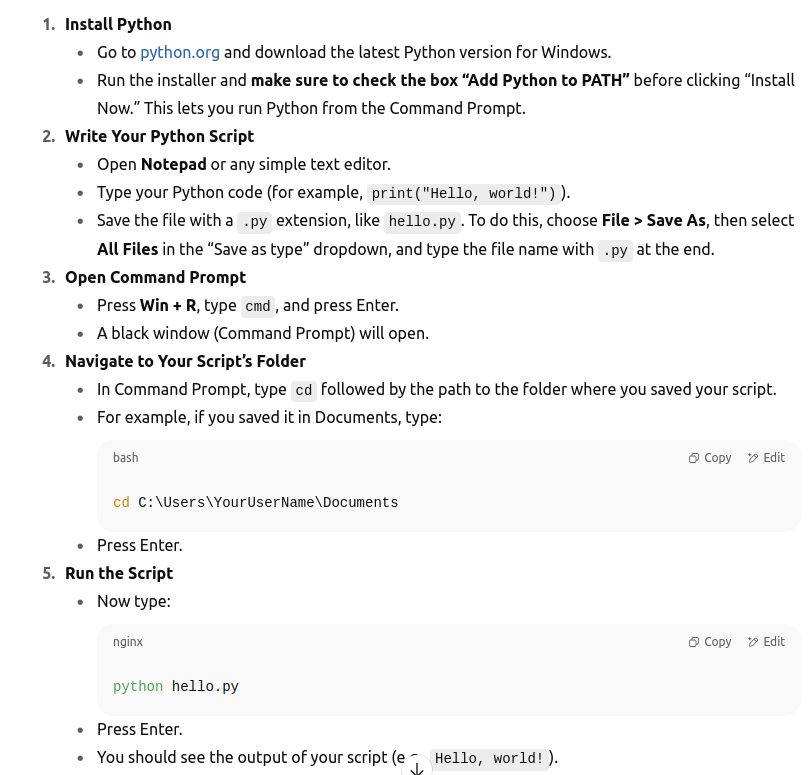Edit the bash code block

[766, 458]
